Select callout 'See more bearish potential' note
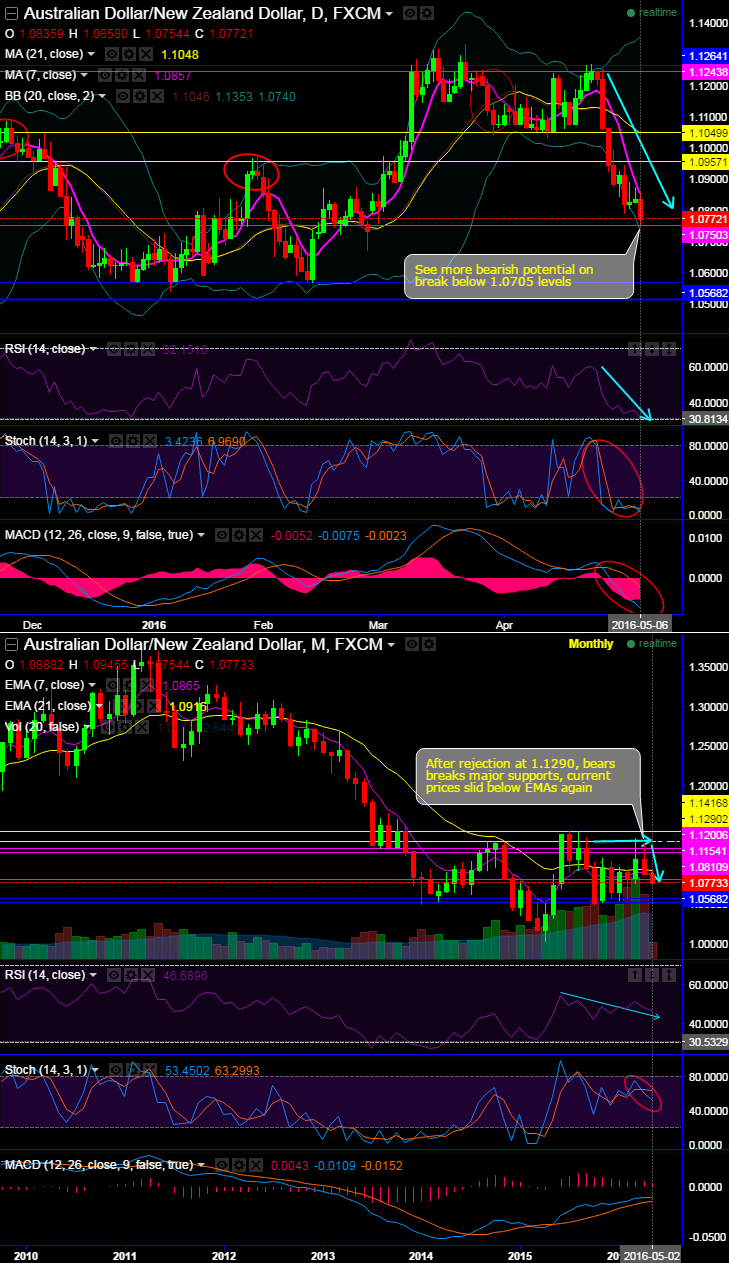The height and width of the screenshot is (1263, 729). click(519, 276)
